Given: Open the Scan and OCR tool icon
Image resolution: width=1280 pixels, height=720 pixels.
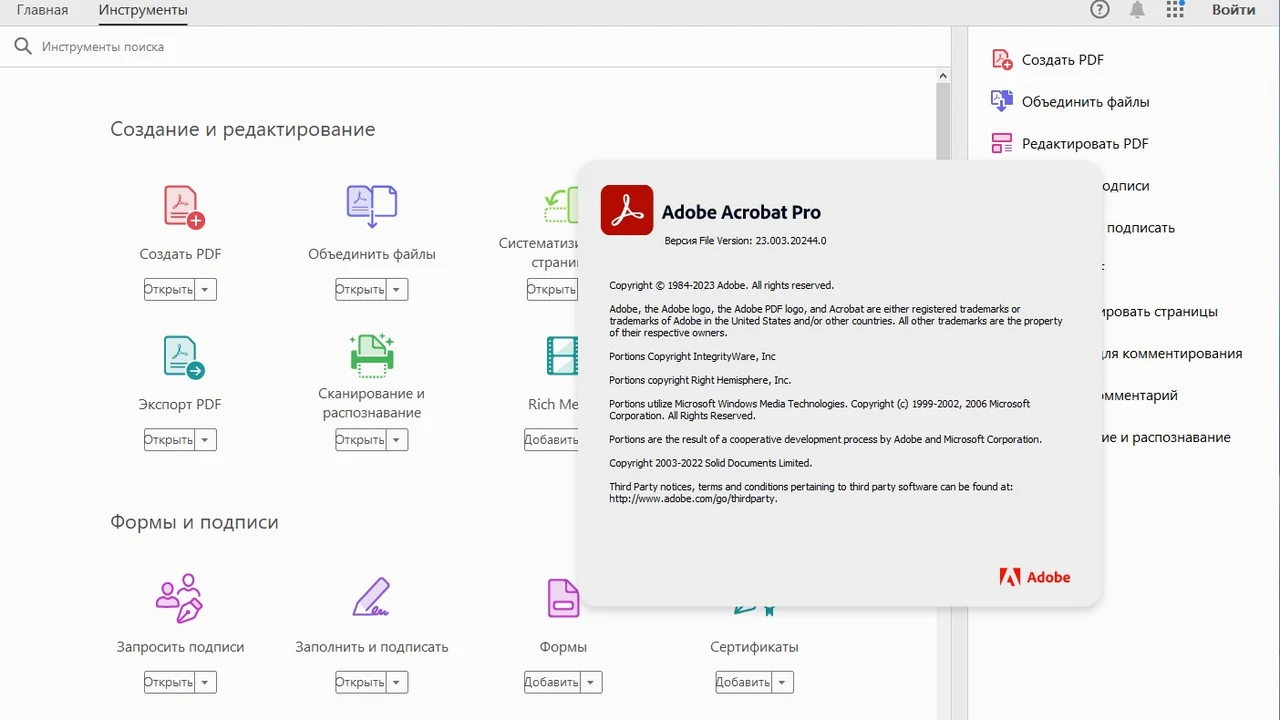Looking at the screenshot, I should tap(372, 355).
